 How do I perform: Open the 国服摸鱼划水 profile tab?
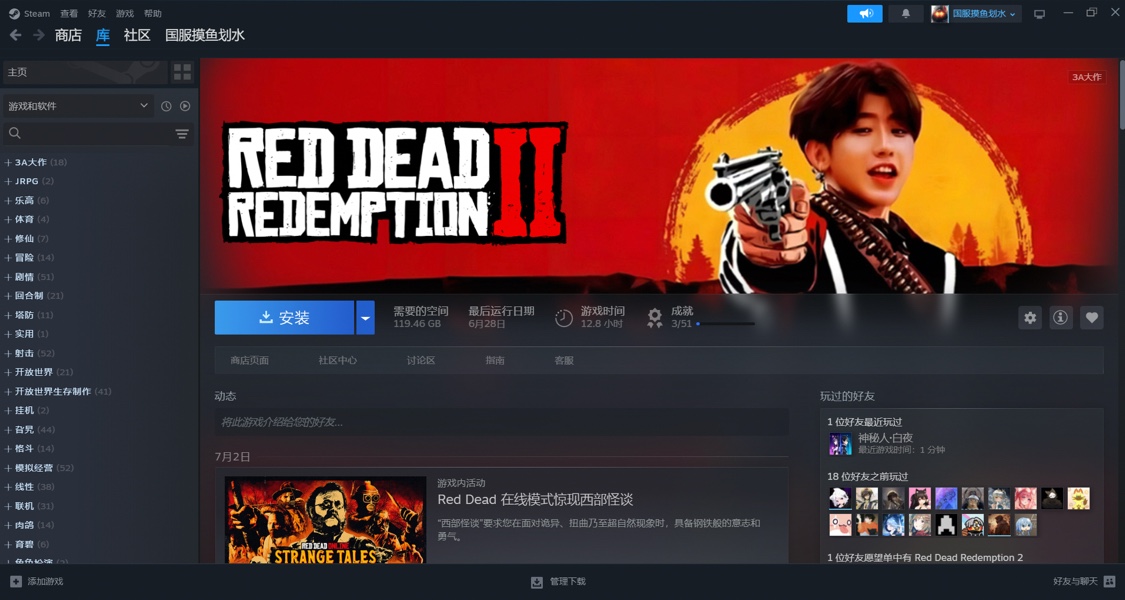[x=205, y=35]
